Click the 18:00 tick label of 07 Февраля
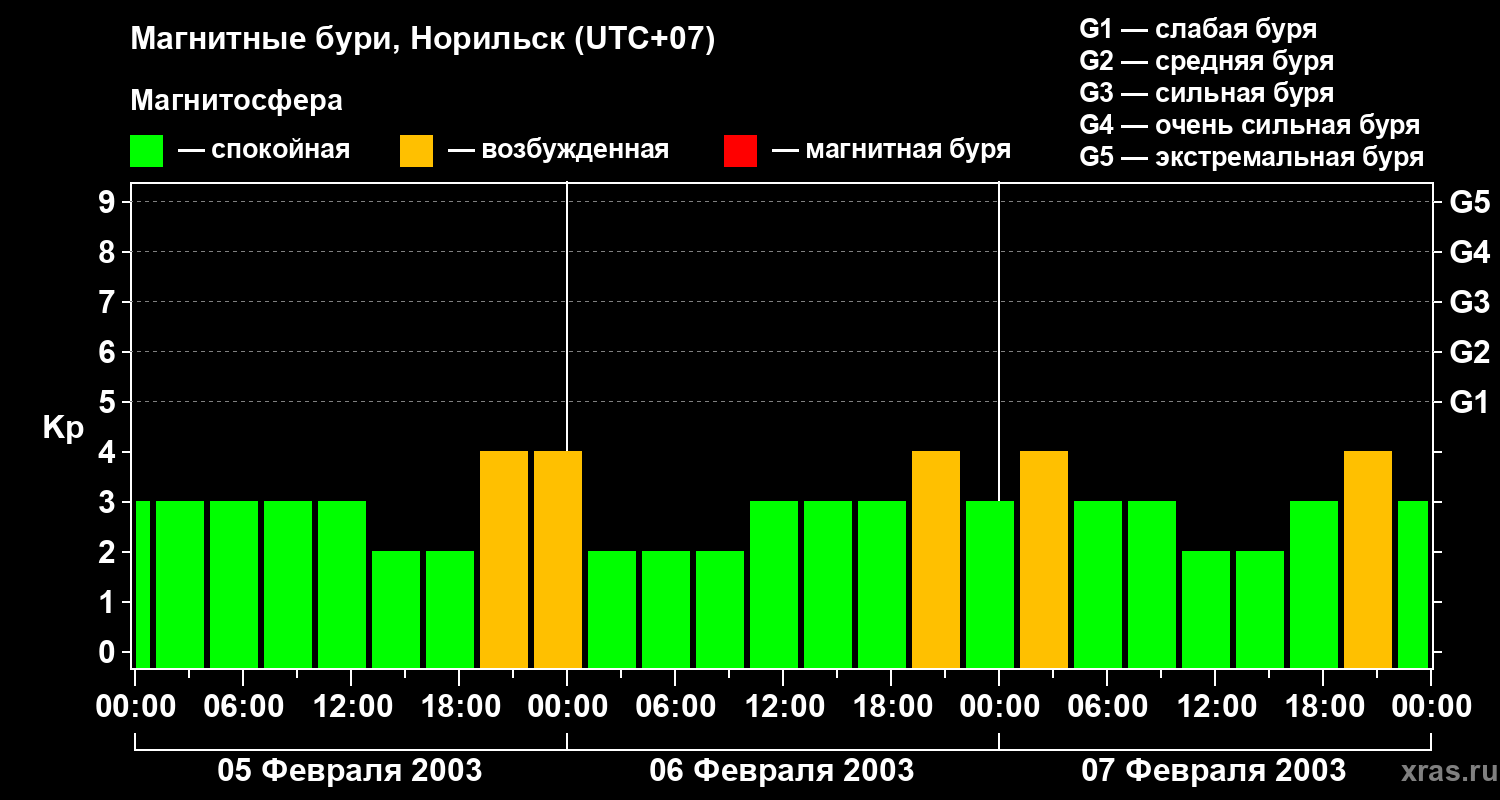This screenshot has height=800, width=1500. point(1323,706)
